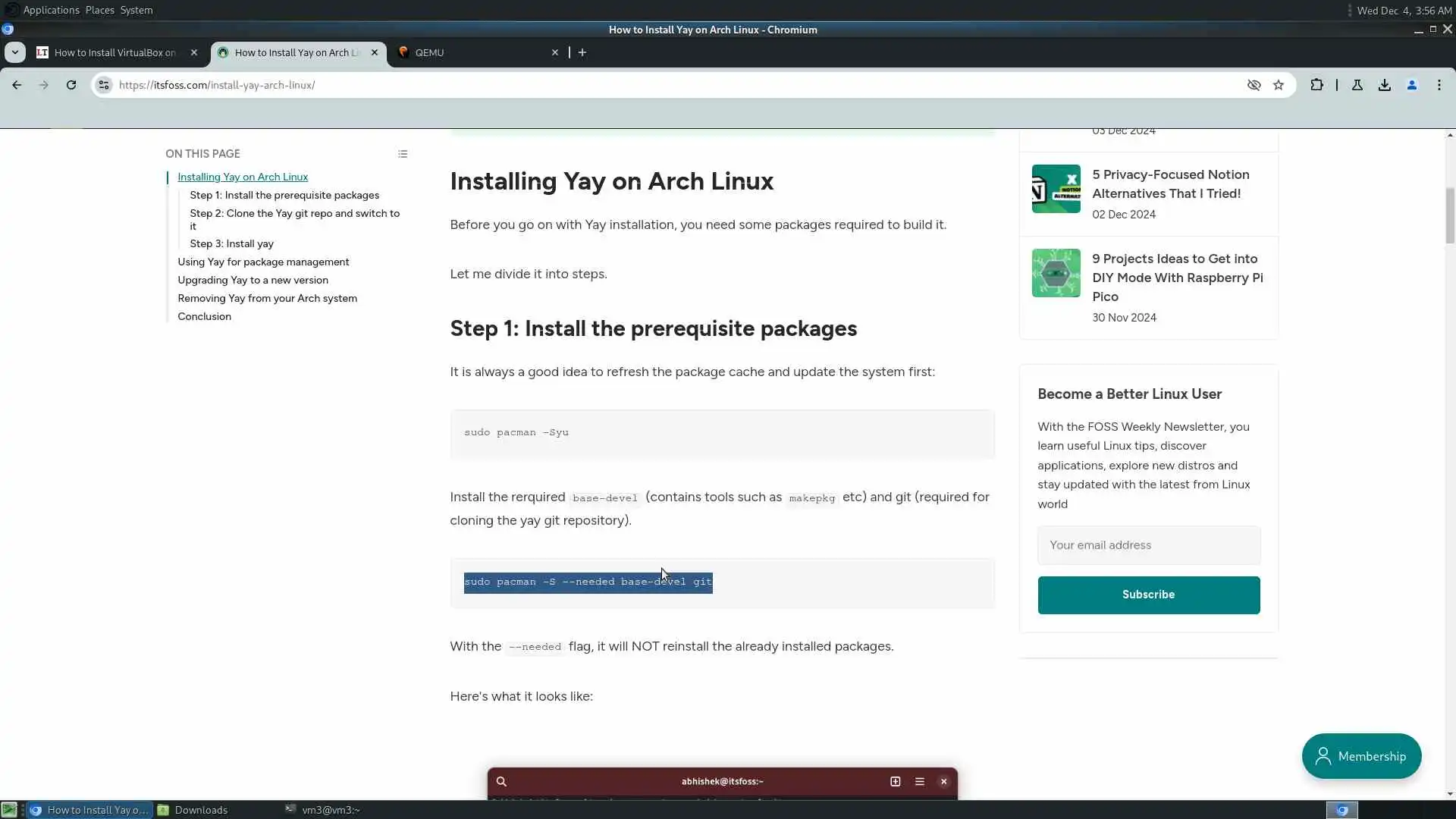Click the page vertical scrollbar thumb
This screenshot has width=1456, height=819.
(x=1450, y=216)
